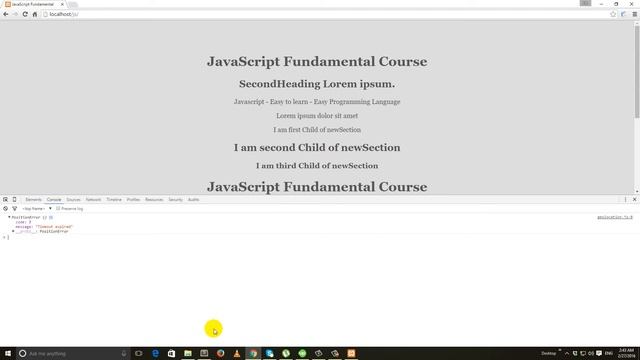Open the volume control in system tray
The image size is (640, 360).
click(x=591, y=353)
